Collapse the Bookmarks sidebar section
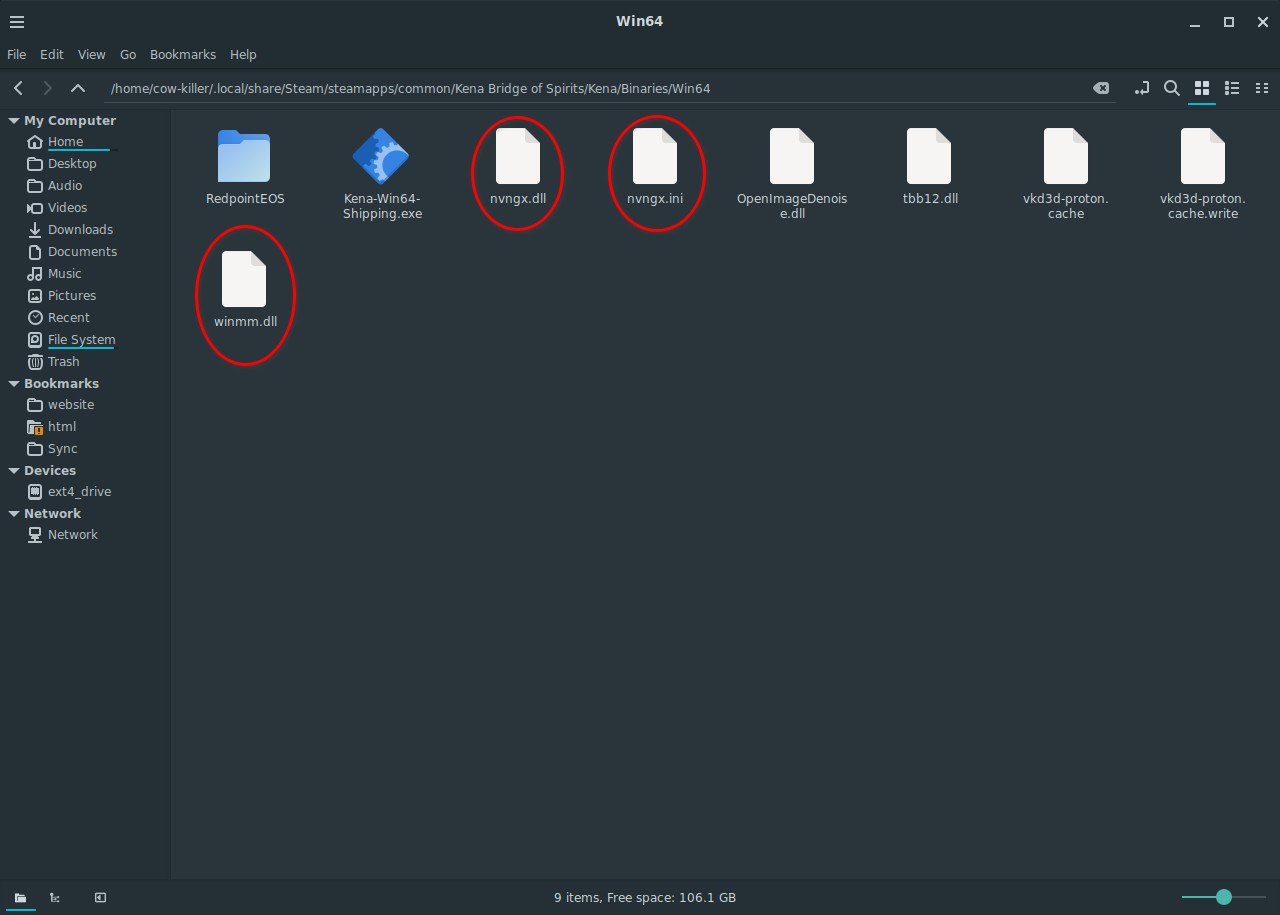The width and height of the screenshot is (1280, 915). [14, 384]
